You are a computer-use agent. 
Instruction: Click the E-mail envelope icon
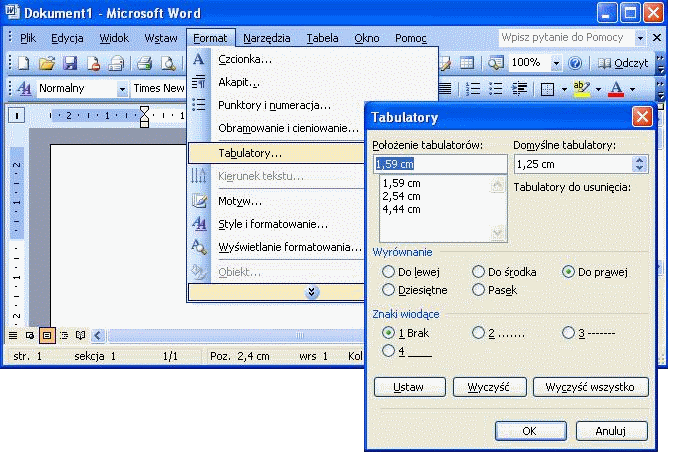[x=116, y=63]
